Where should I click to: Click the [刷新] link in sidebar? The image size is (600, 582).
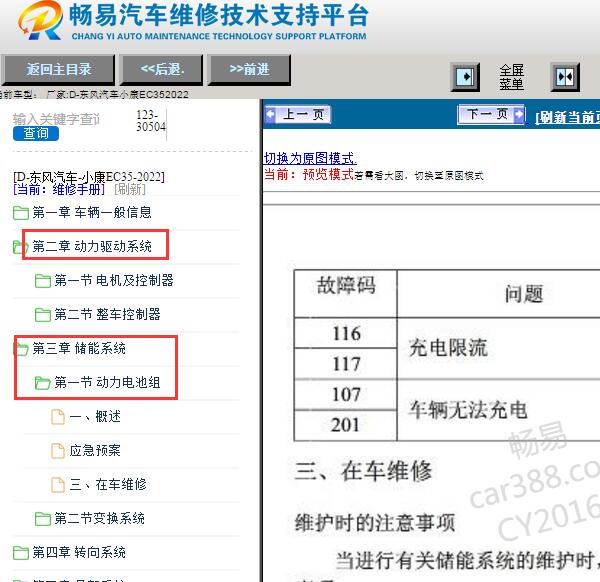pyautogui.click(x=130, y=189)
